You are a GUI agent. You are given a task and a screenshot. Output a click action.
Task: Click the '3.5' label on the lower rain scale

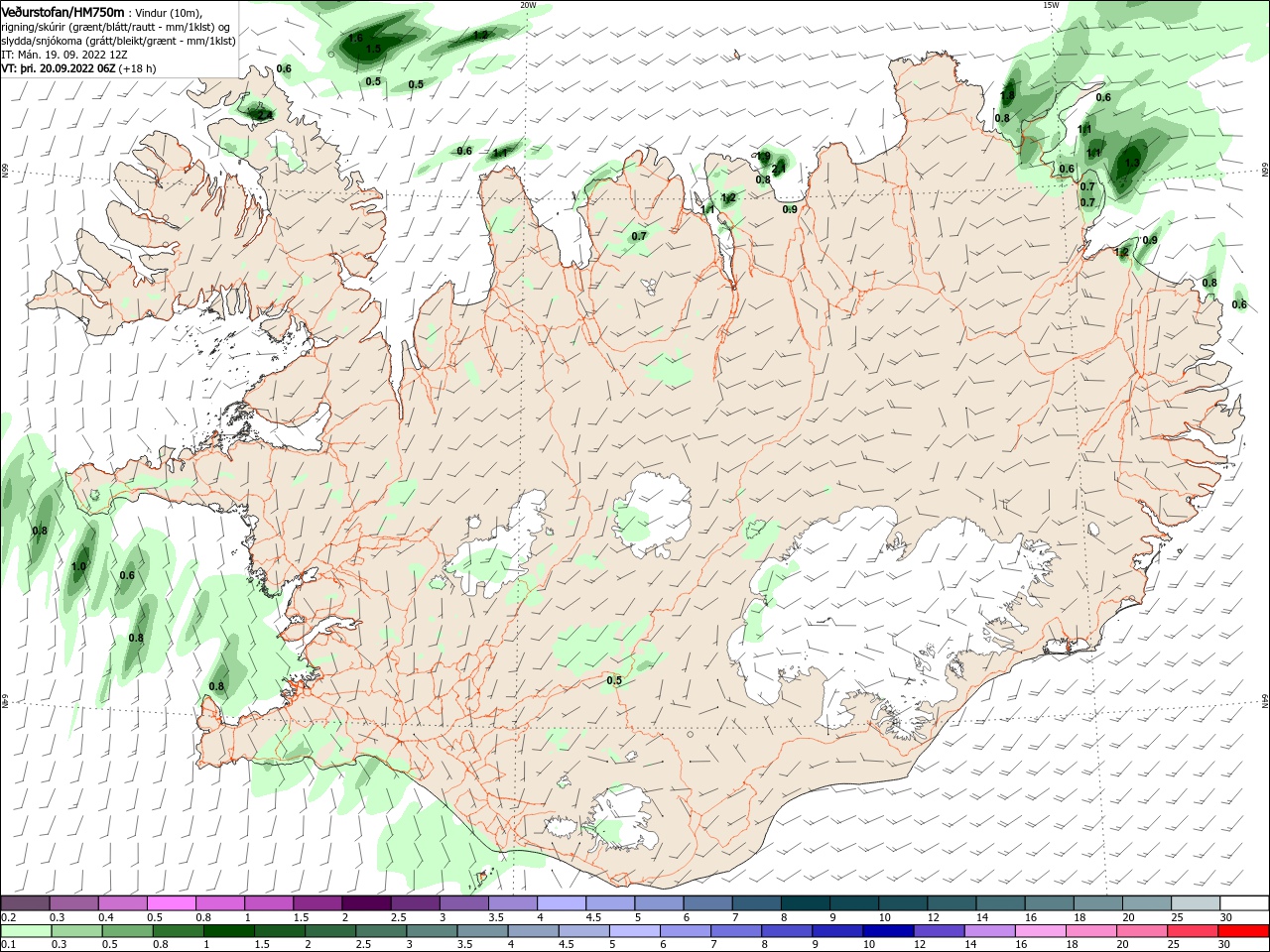(464, 944)
